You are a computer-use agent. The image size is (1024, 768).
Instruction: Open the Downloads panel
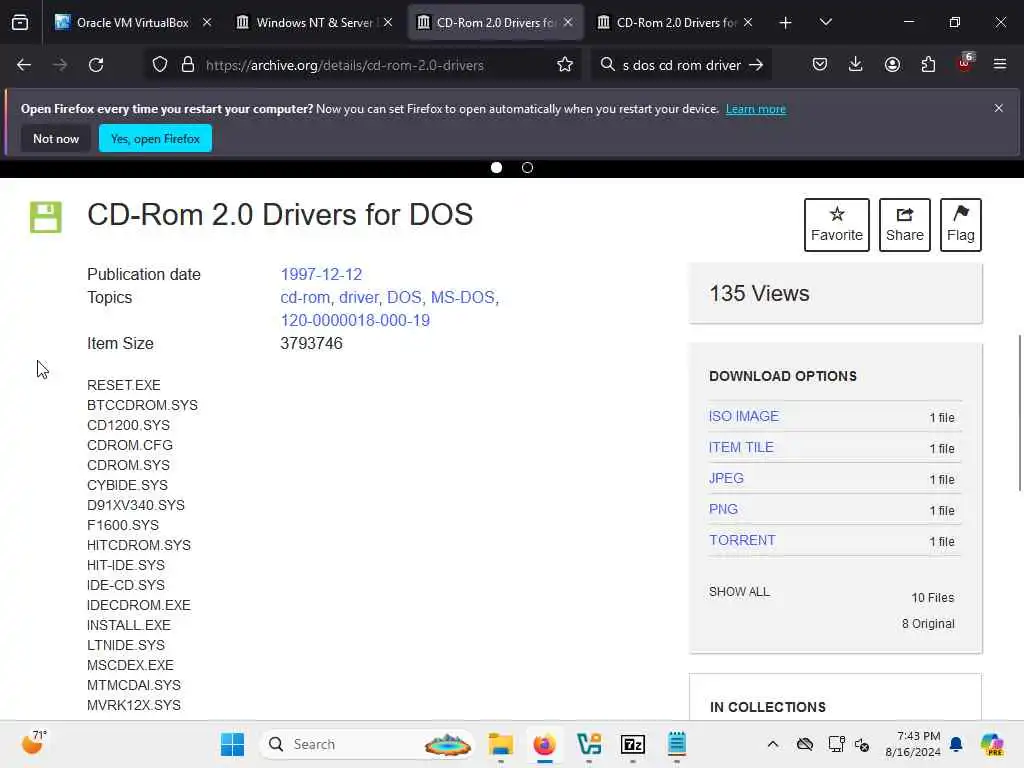pyautogui.click(x=856, y=65)
